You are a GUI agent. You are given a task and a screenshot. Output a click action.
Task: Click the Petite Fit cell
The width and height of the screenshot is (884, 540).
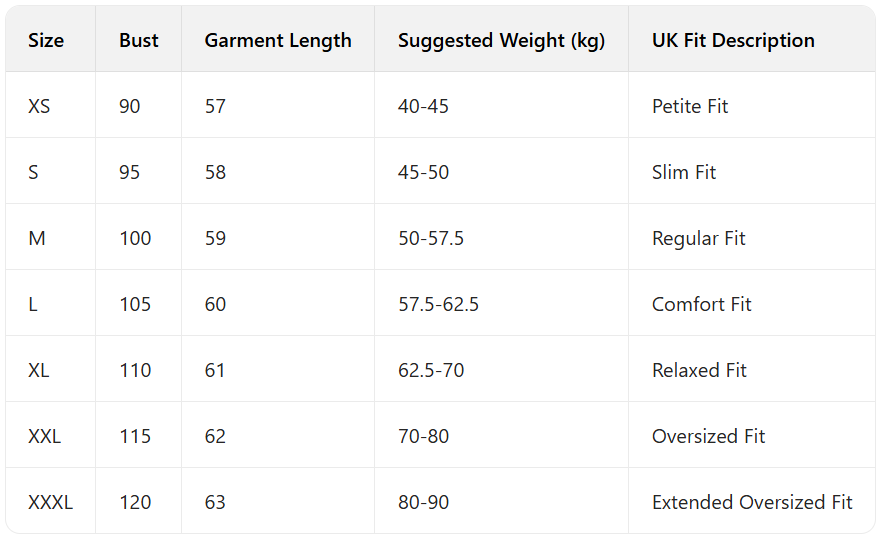690,106
